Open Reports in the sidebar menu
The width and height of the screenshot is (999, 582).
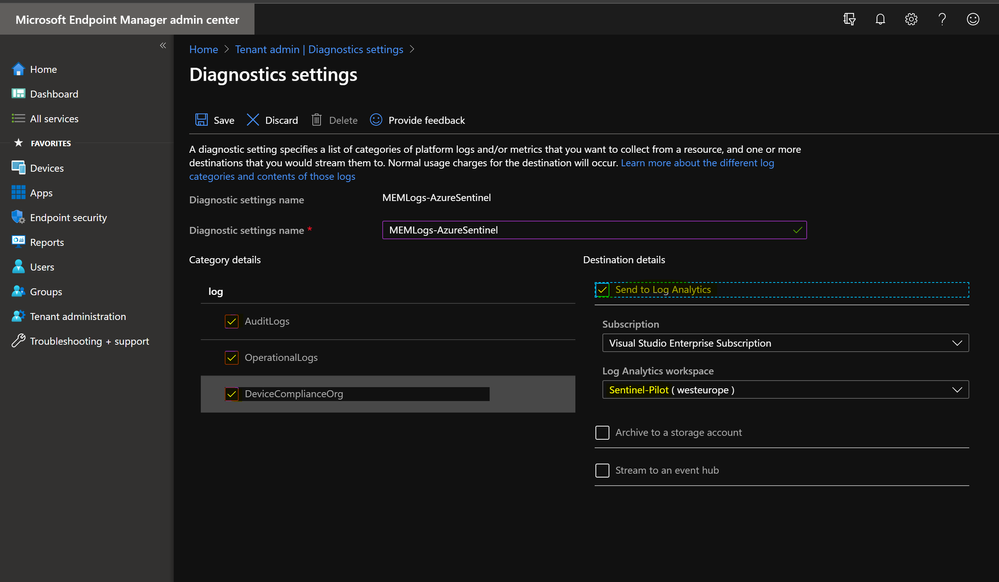47,242
